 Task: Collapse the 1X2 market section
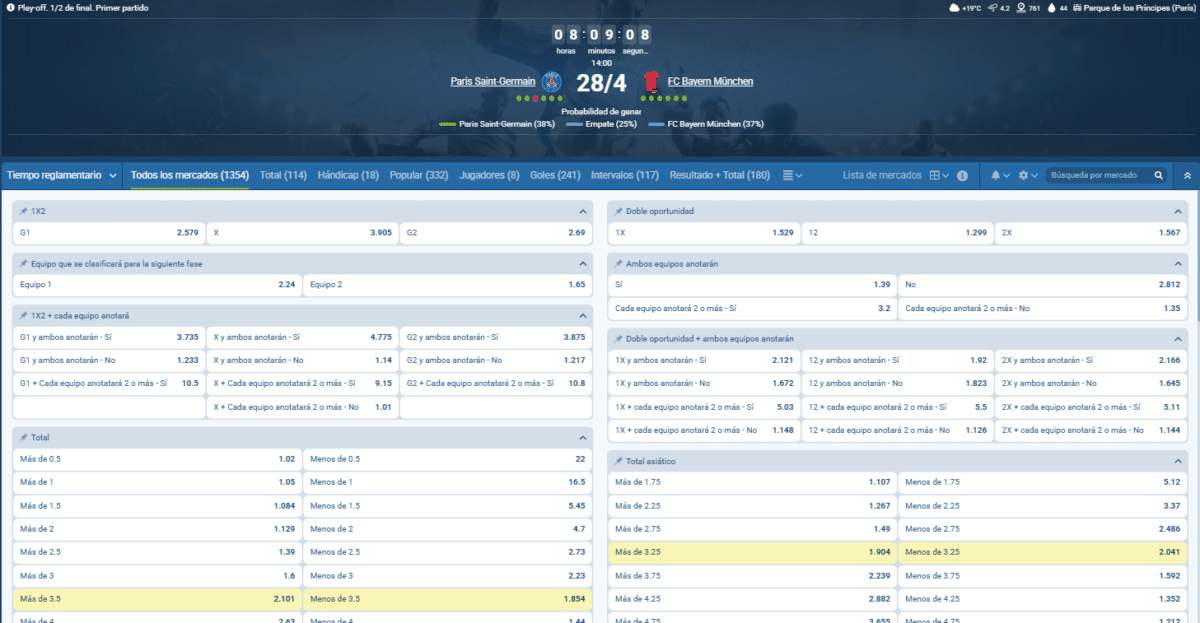582,212
